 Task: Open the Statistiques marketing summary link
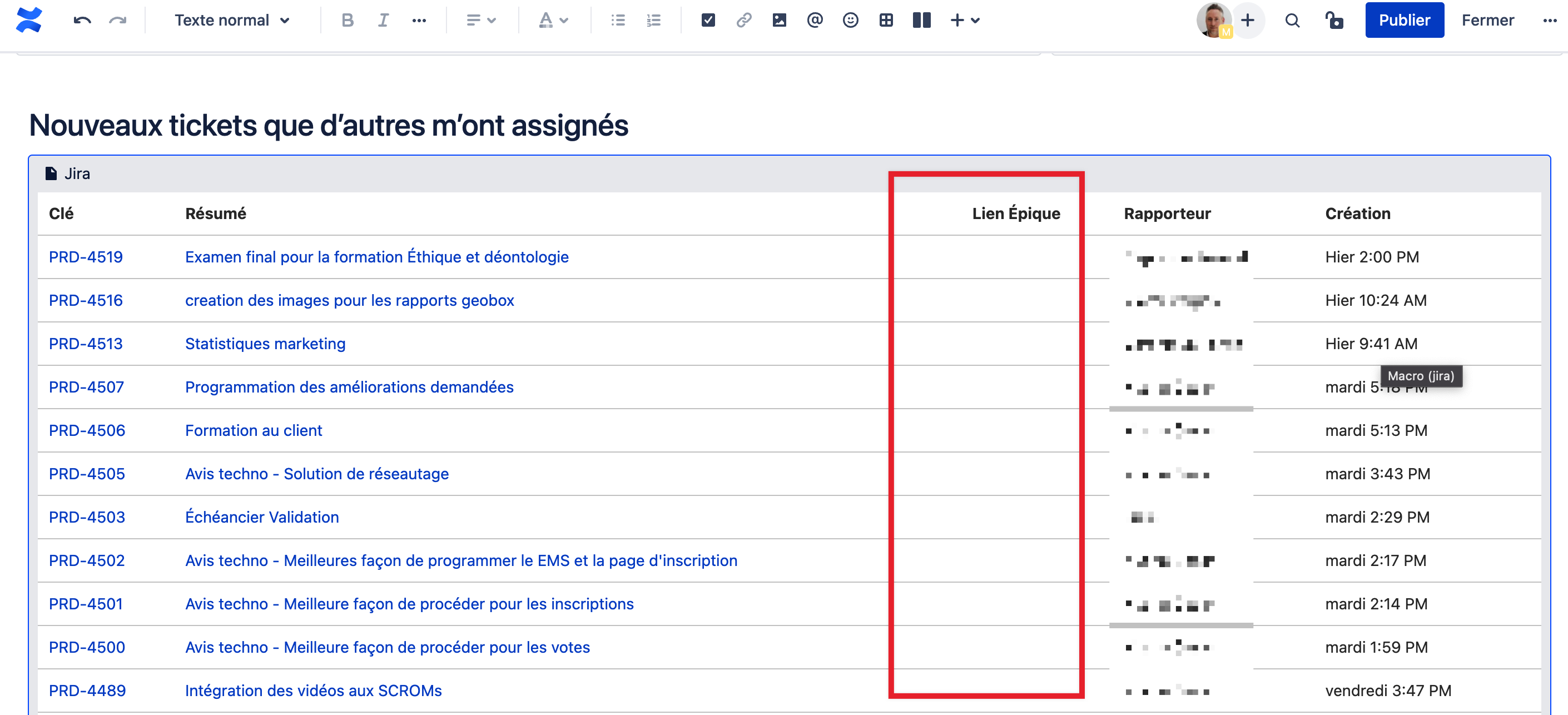(265, 343)
